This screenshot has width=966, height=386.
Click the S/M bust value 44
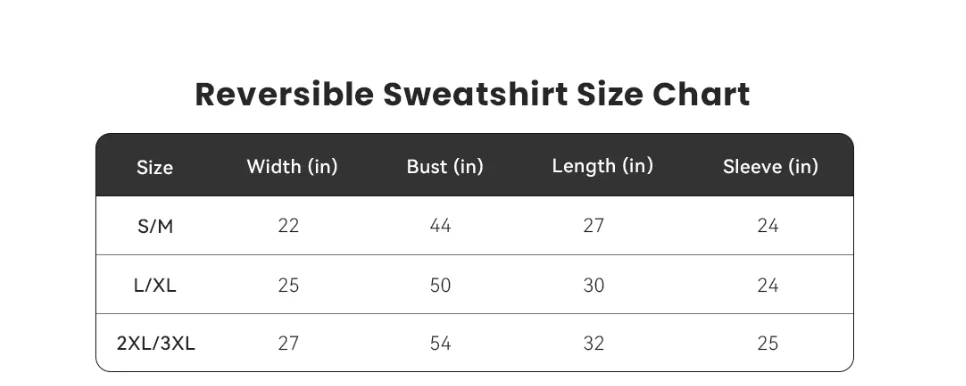pyautogui.click(x=440, y=226)
